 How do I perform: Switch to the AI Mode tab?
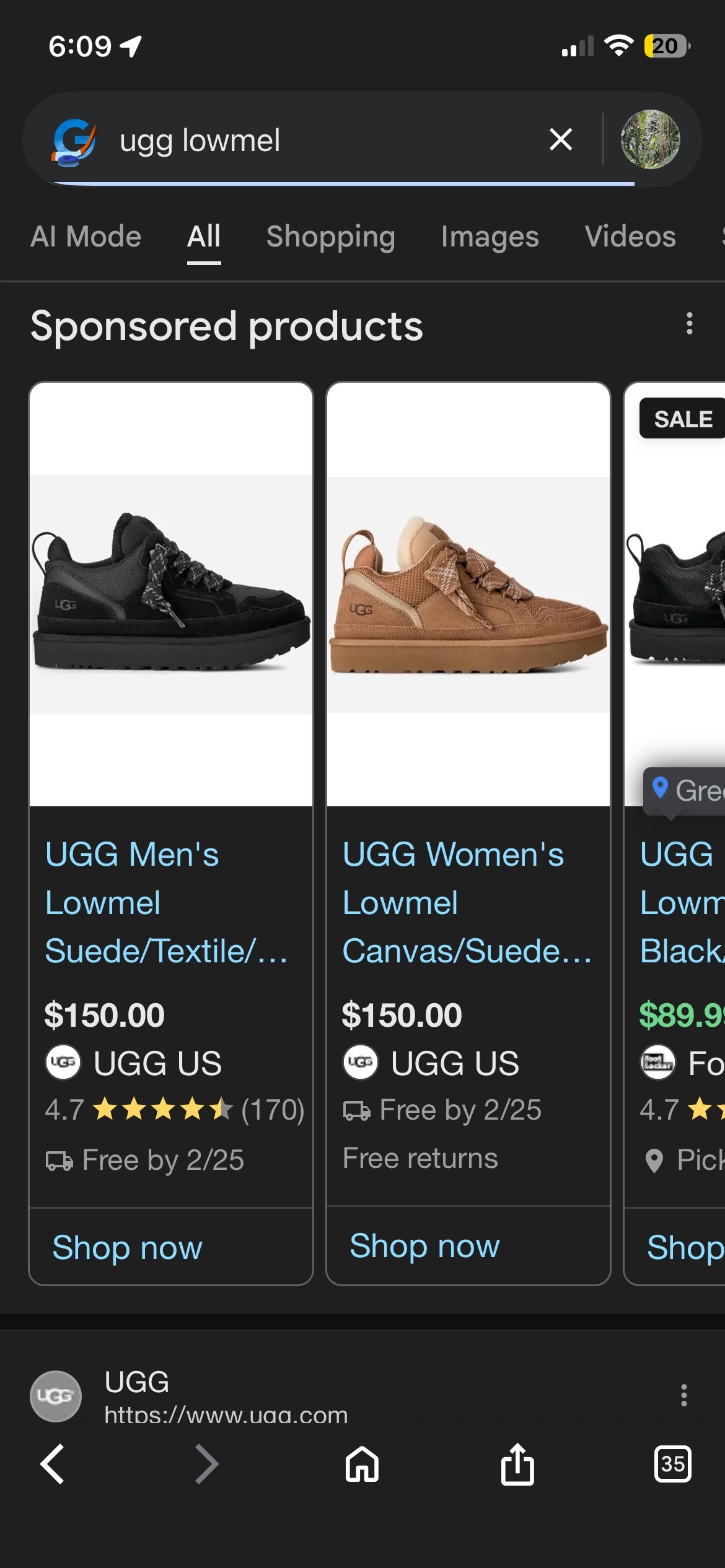point(86,237)
